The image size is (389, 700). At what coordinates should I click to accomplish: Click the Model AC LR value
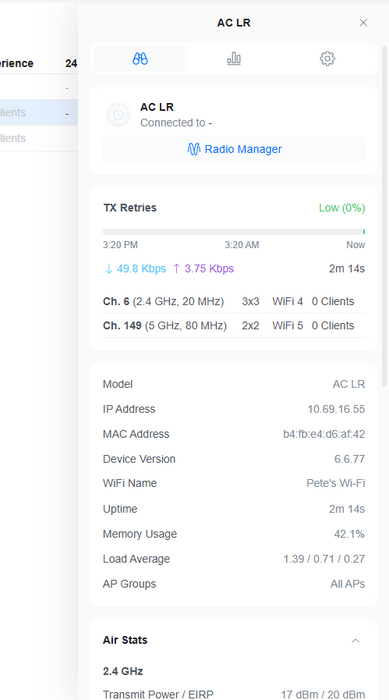(349, 384)
